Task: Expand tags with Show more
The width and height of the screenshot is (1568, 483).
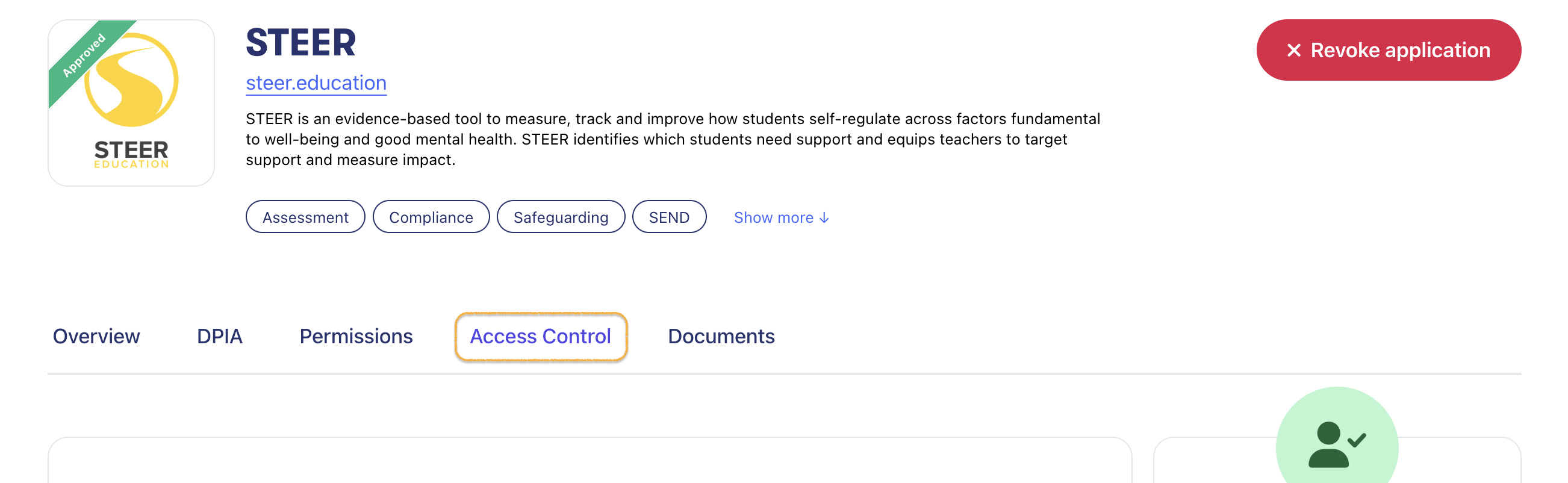Action: 781,217
